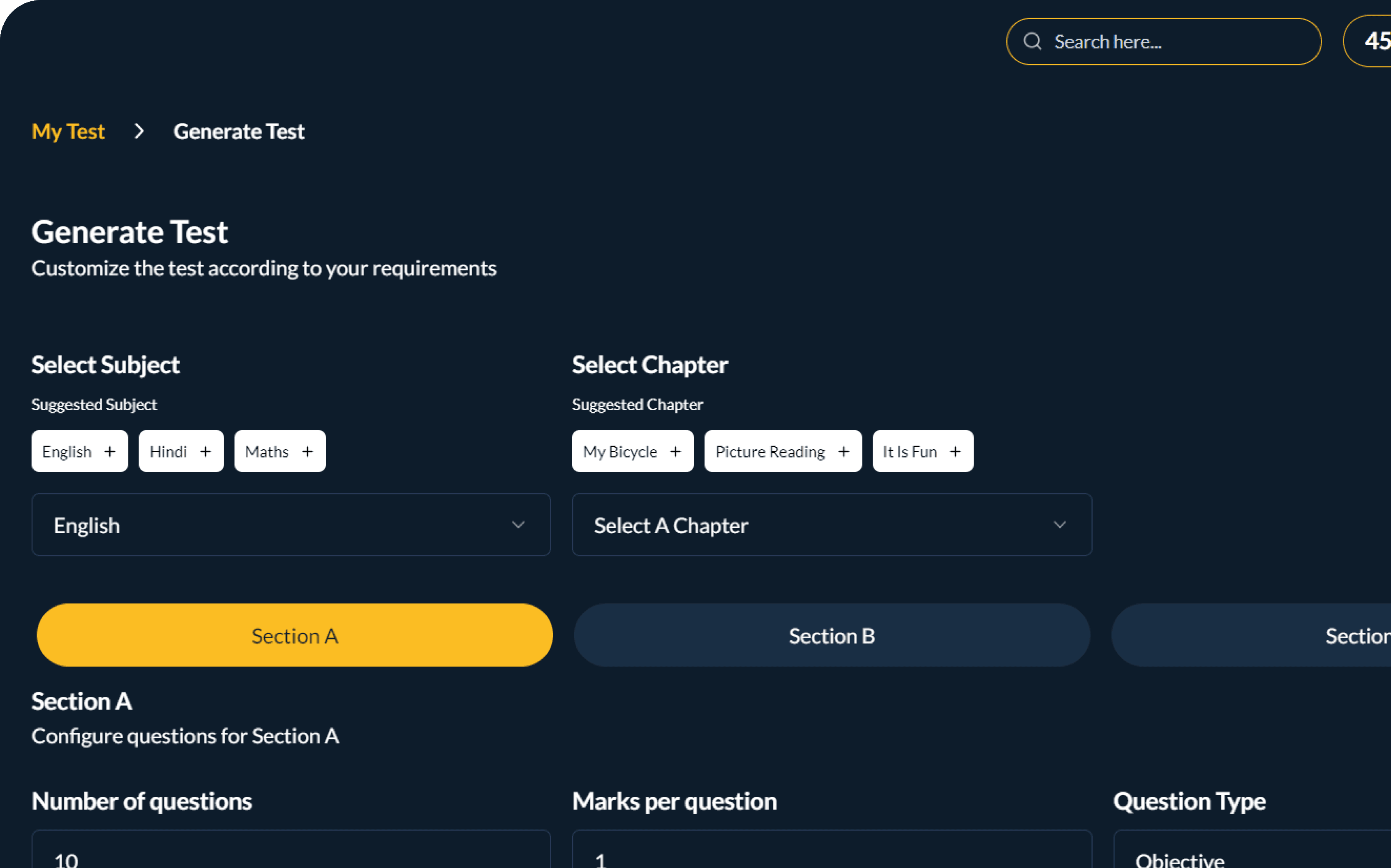Add Picture Reading chapter via plus icon
1391x868 pixels.
pos(843,452)
